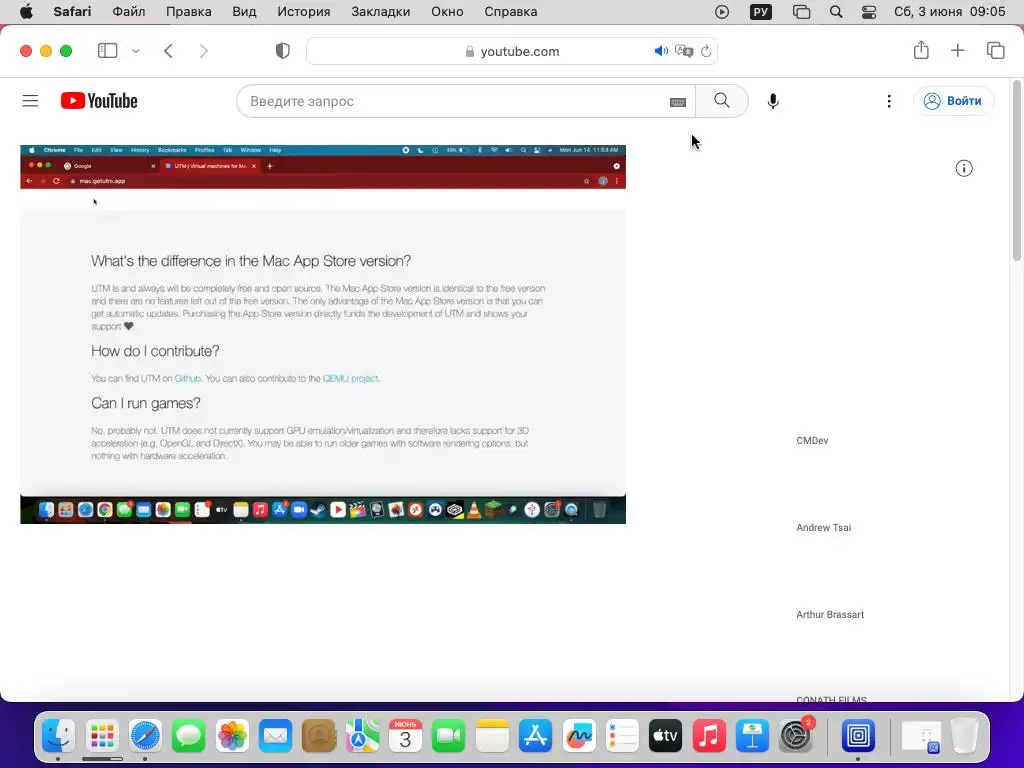Open the Справка menu
1024x768 pixels.
point(511,12)
